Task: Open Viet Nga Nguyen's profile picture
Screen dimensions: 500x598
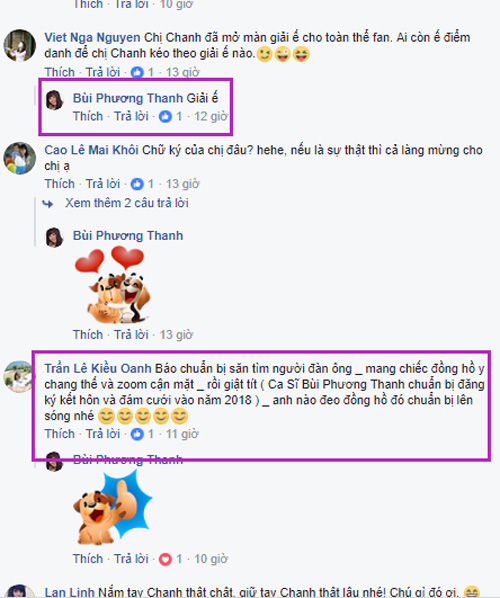Action: click(19, 45)
